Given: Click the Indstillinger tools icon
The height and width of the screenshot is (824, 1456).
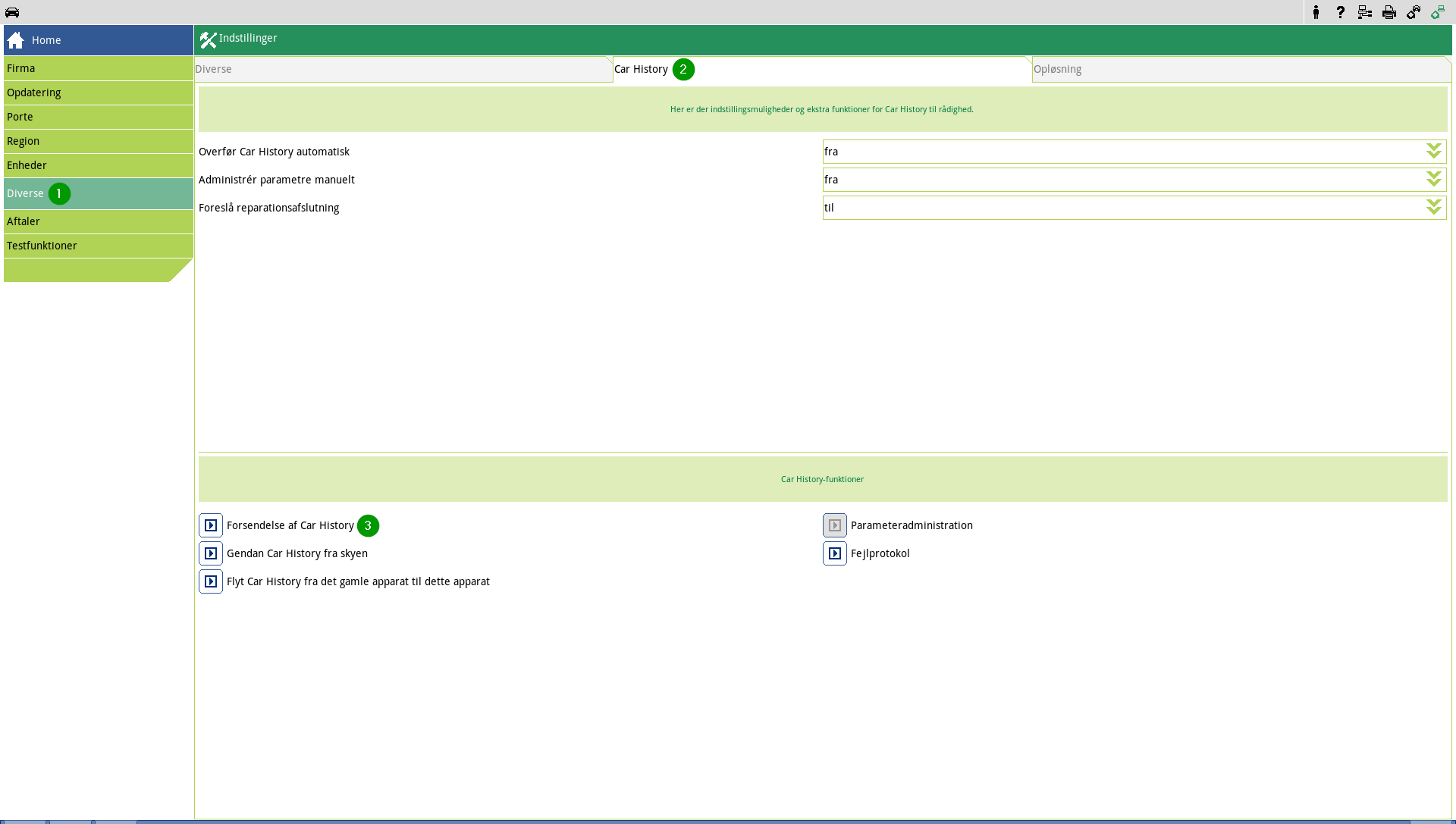Looking at the screenshot, I should click(x=208, y=40).
